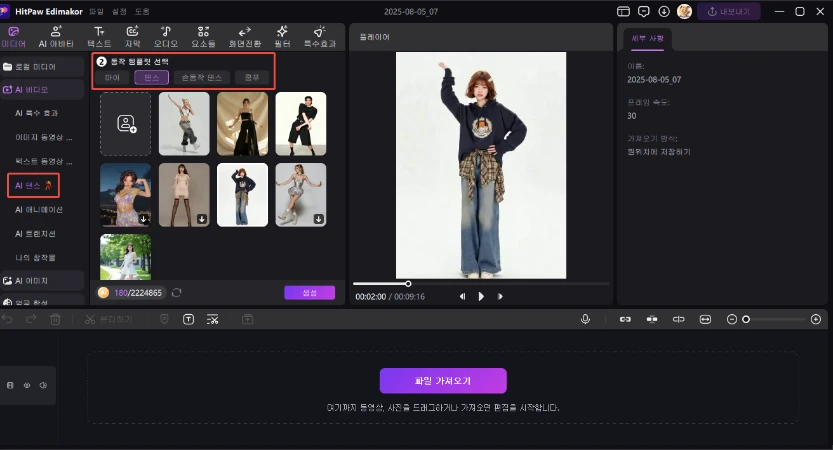The image size is (833, 450).
Task: Play the preview video
Action: tap(481, 296)
